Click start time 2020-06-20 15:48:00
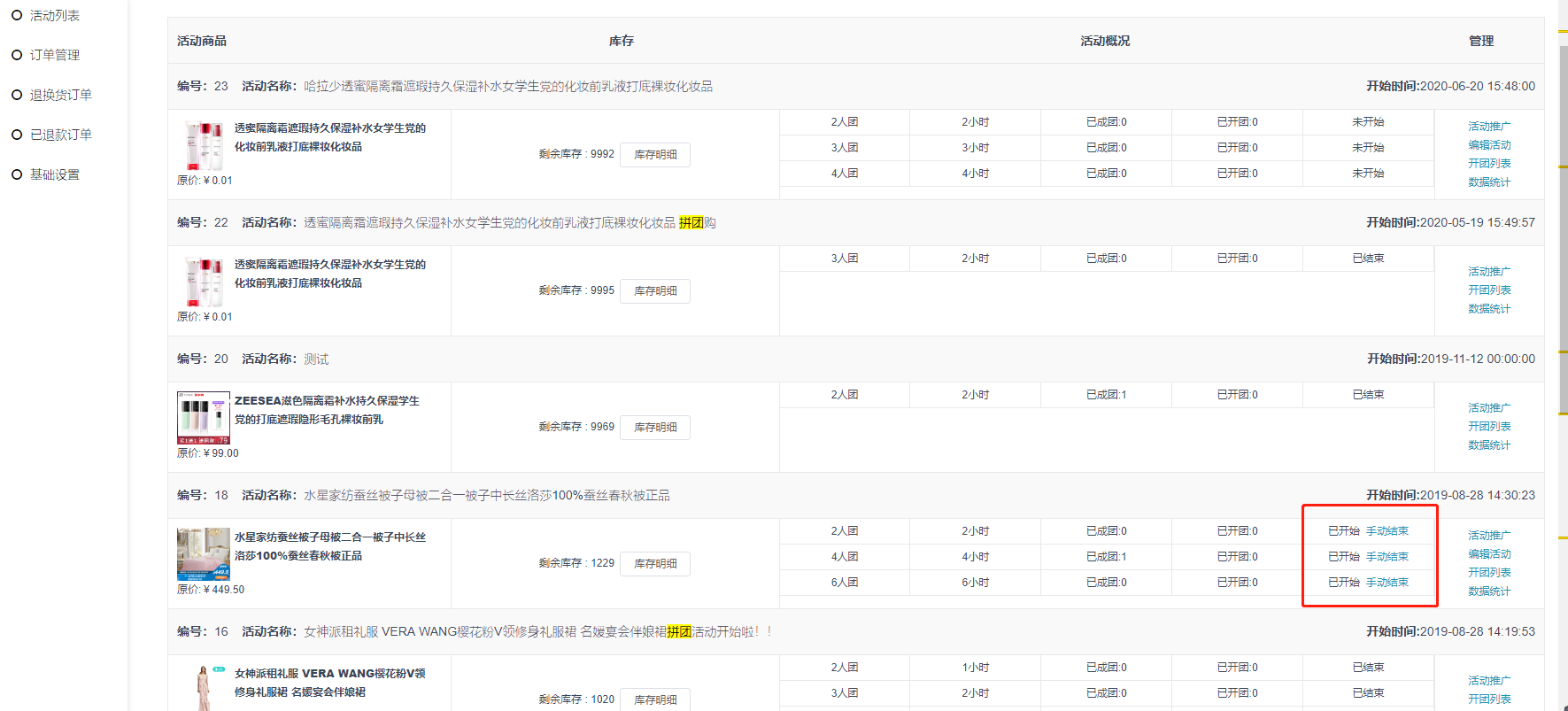 click(1478, 86)
